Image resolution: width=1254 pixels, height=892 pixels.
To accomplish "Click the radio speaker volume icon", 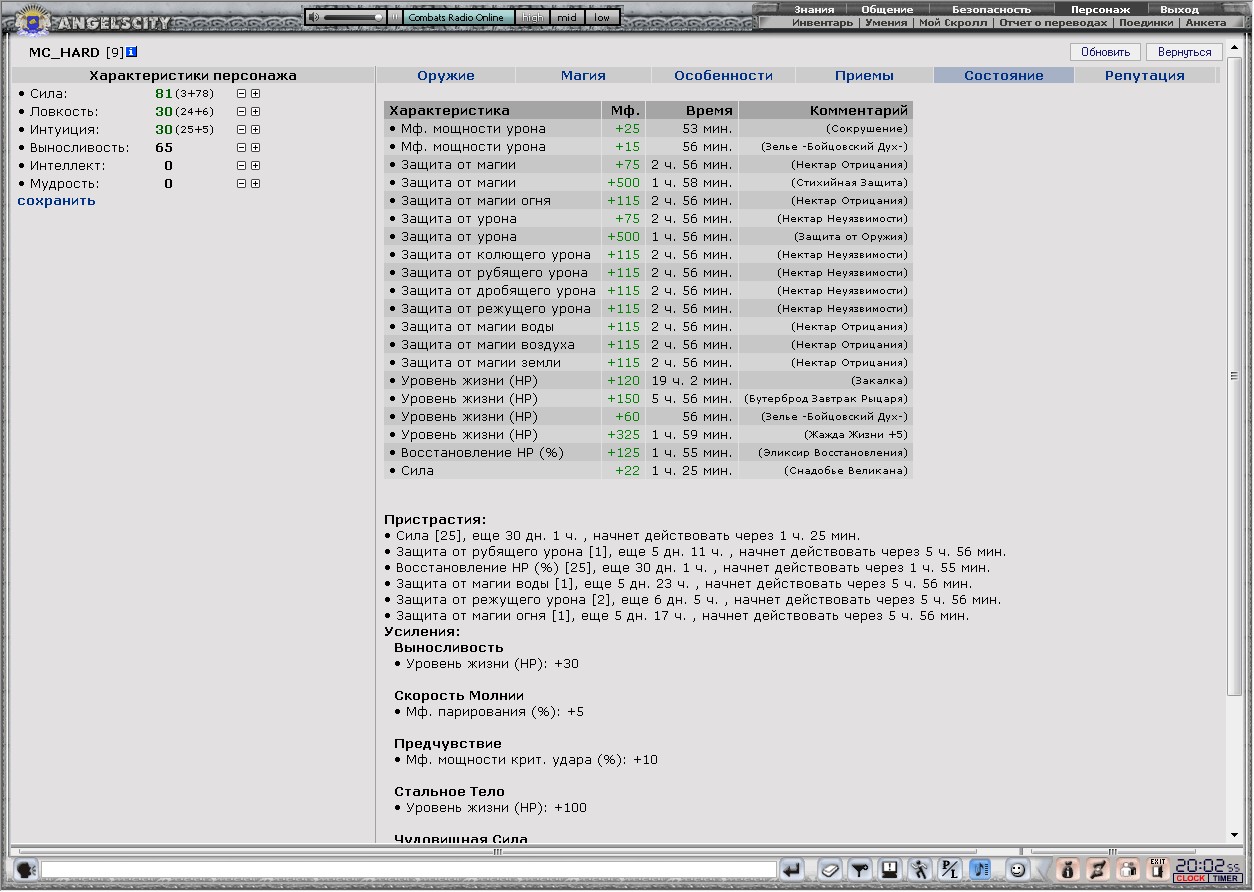I will coord(314,17).
